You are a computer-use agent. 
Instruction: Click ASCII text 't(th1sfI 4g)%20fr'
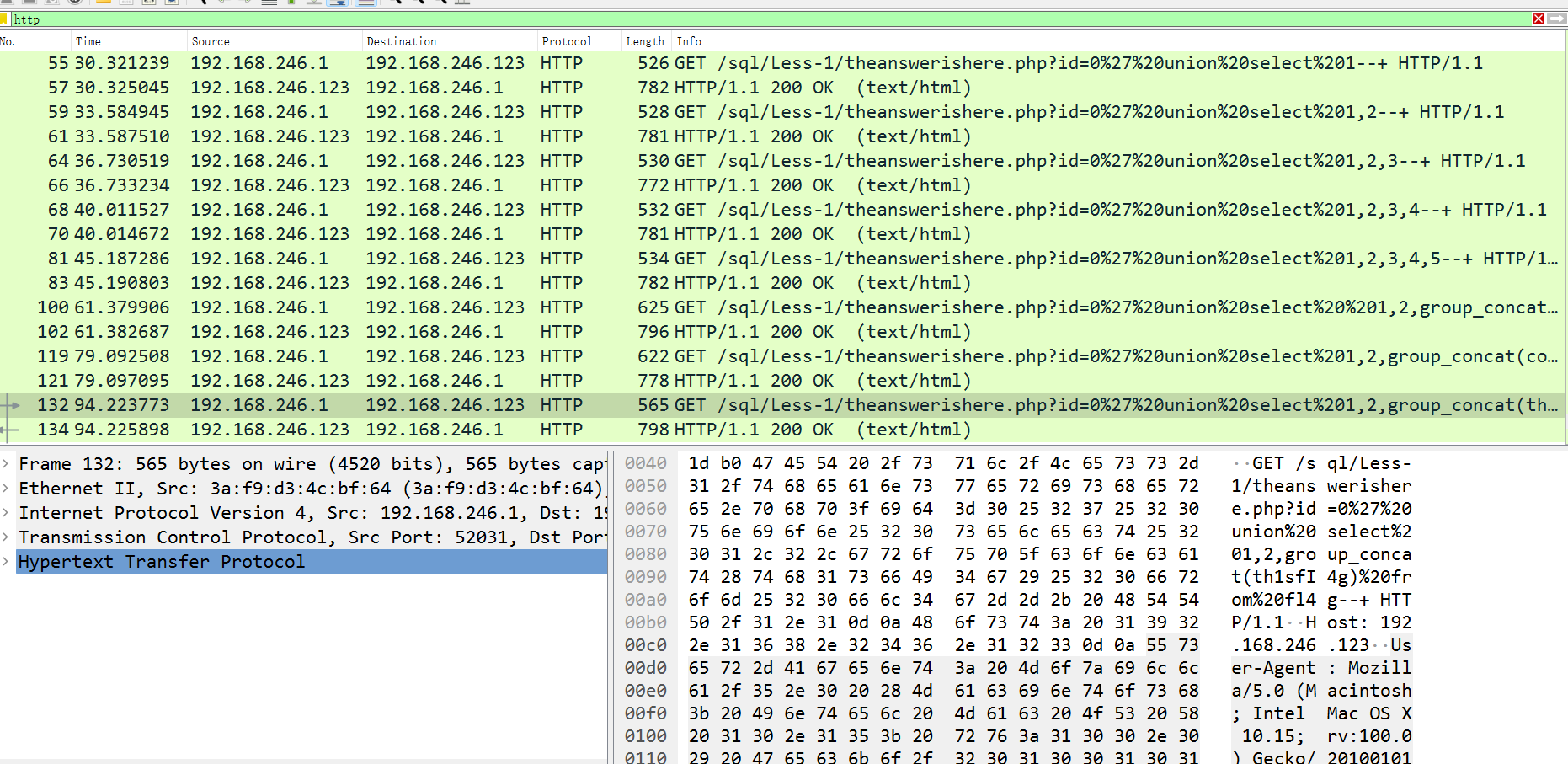point(1321,577)
